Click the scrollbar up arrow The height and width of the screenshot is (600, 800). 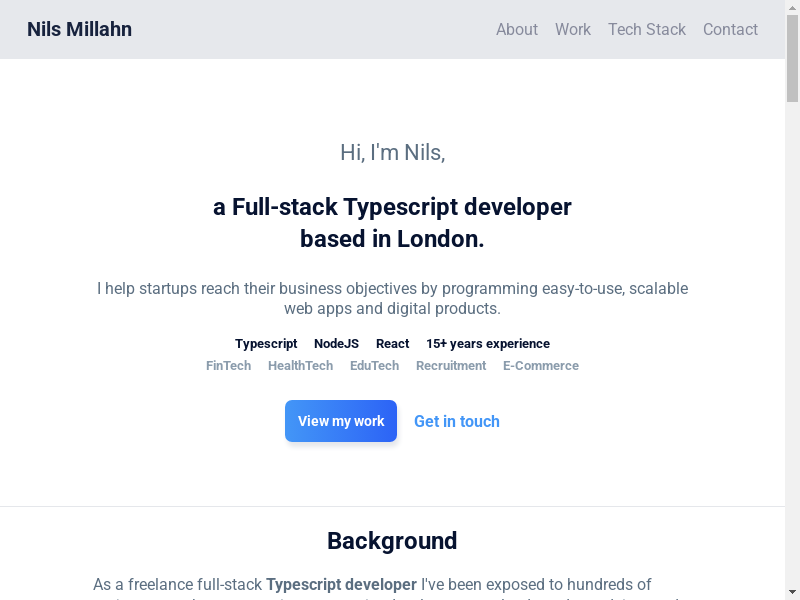point(792,7)
